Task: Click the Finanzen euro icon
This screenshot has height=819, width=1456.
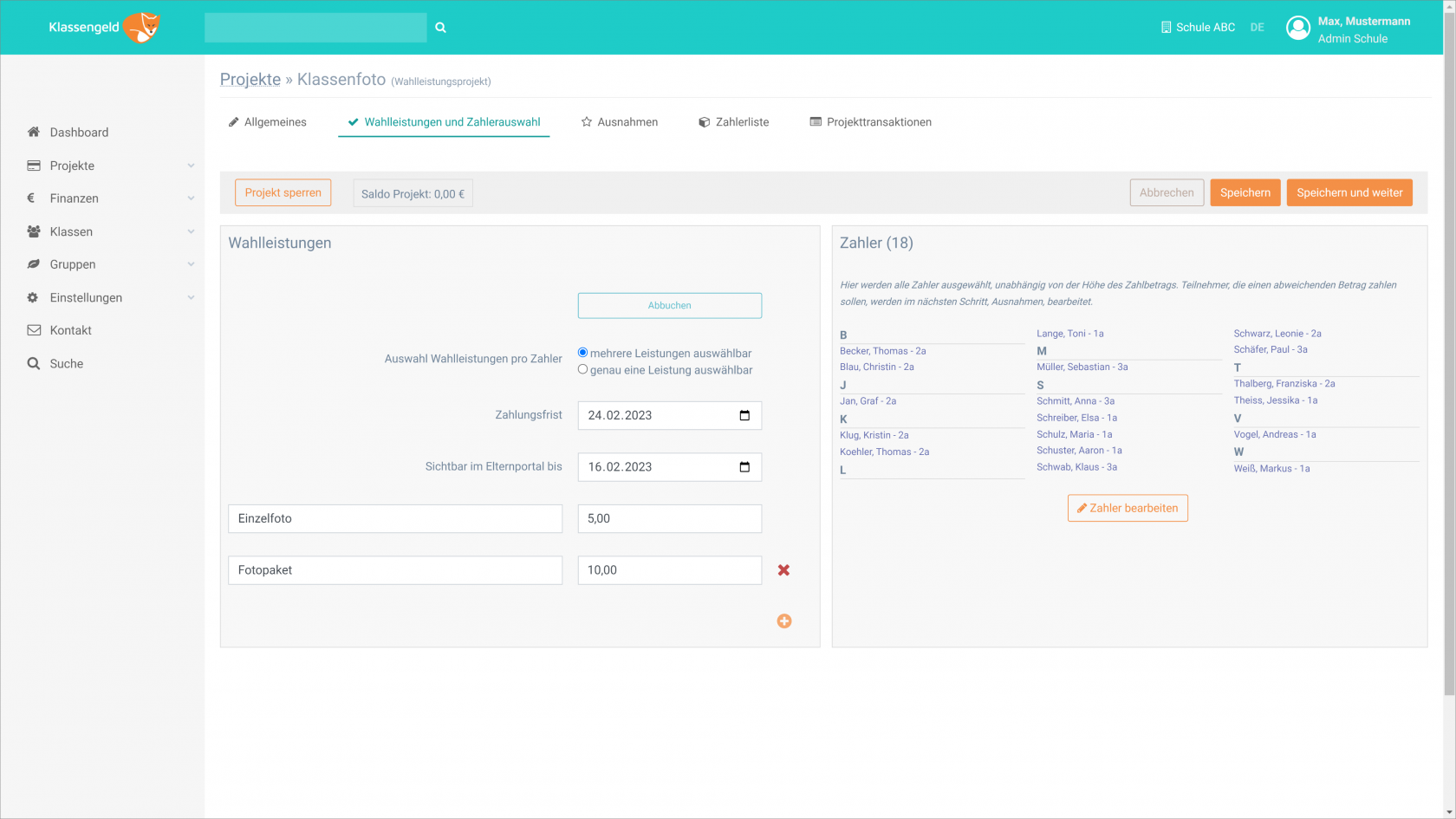Action: (x=31, y=198)
